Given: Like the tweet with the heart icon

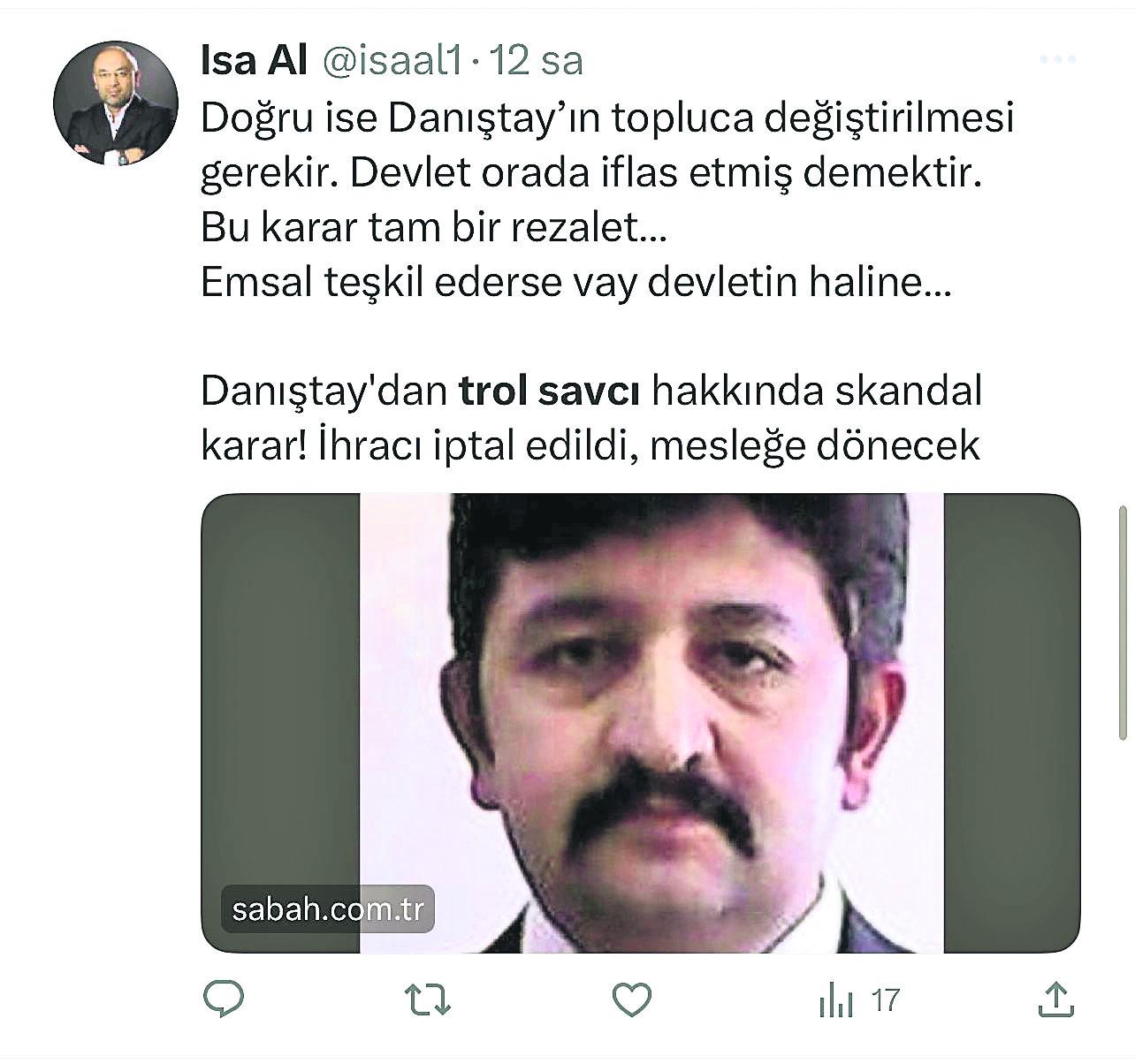Looking at the screenshot, I should [x=632, y=1000].
